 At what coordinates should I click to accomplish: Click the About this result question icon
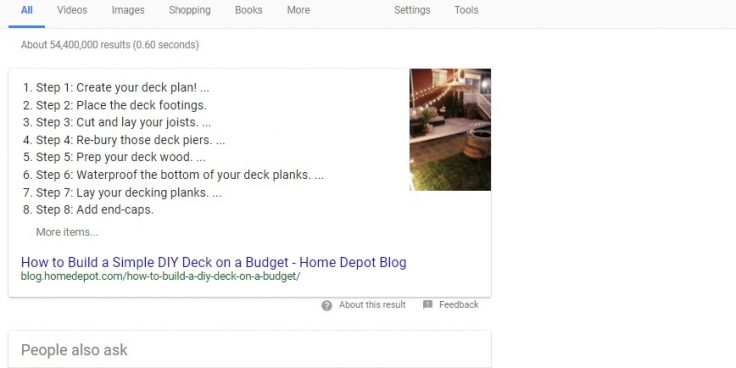click(x=327, y=306)
